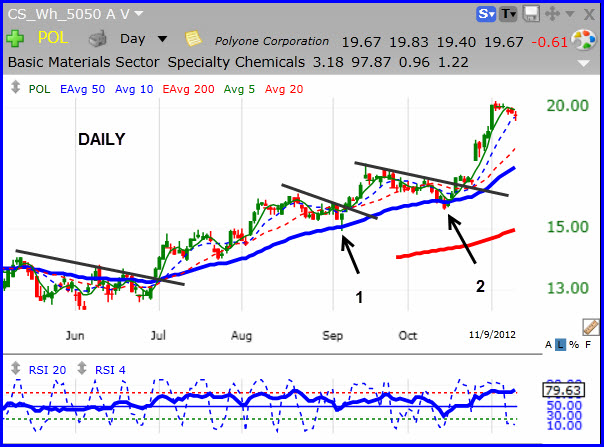Click the Avg 10 indicator label
This screenshot has height=447, width=604.
(134, 89)
